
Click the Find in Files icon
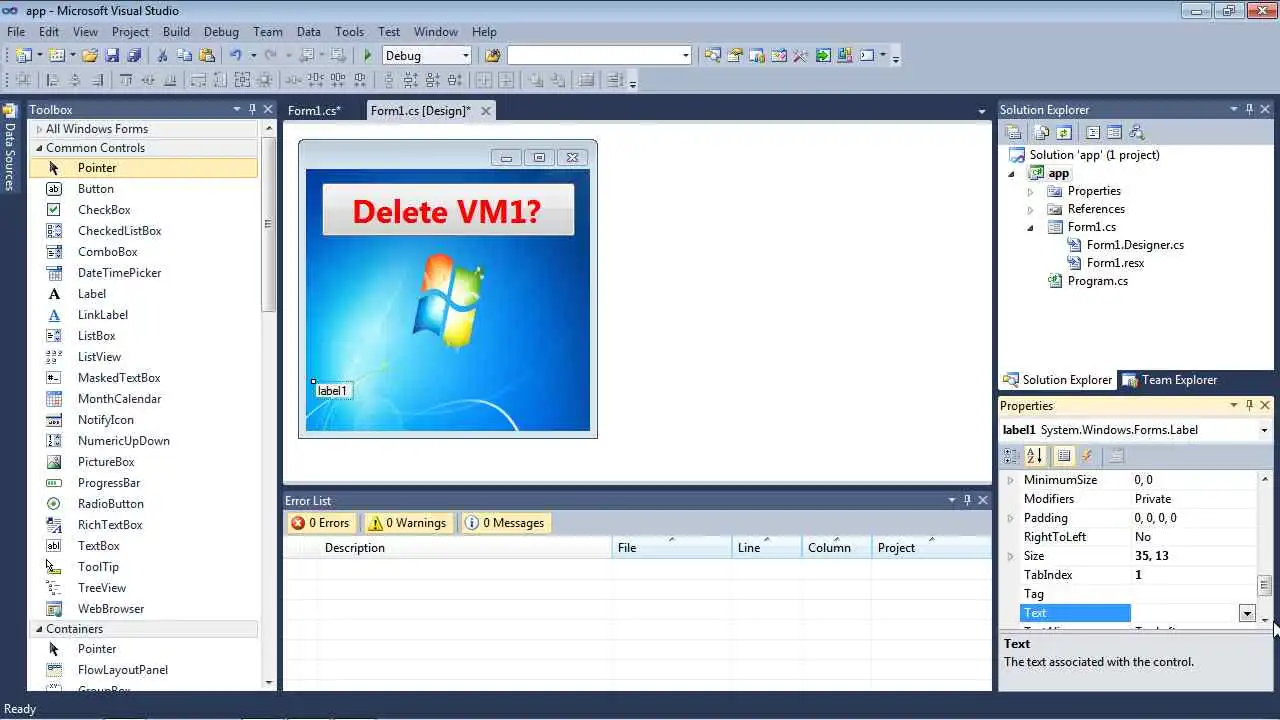point(492,56)
